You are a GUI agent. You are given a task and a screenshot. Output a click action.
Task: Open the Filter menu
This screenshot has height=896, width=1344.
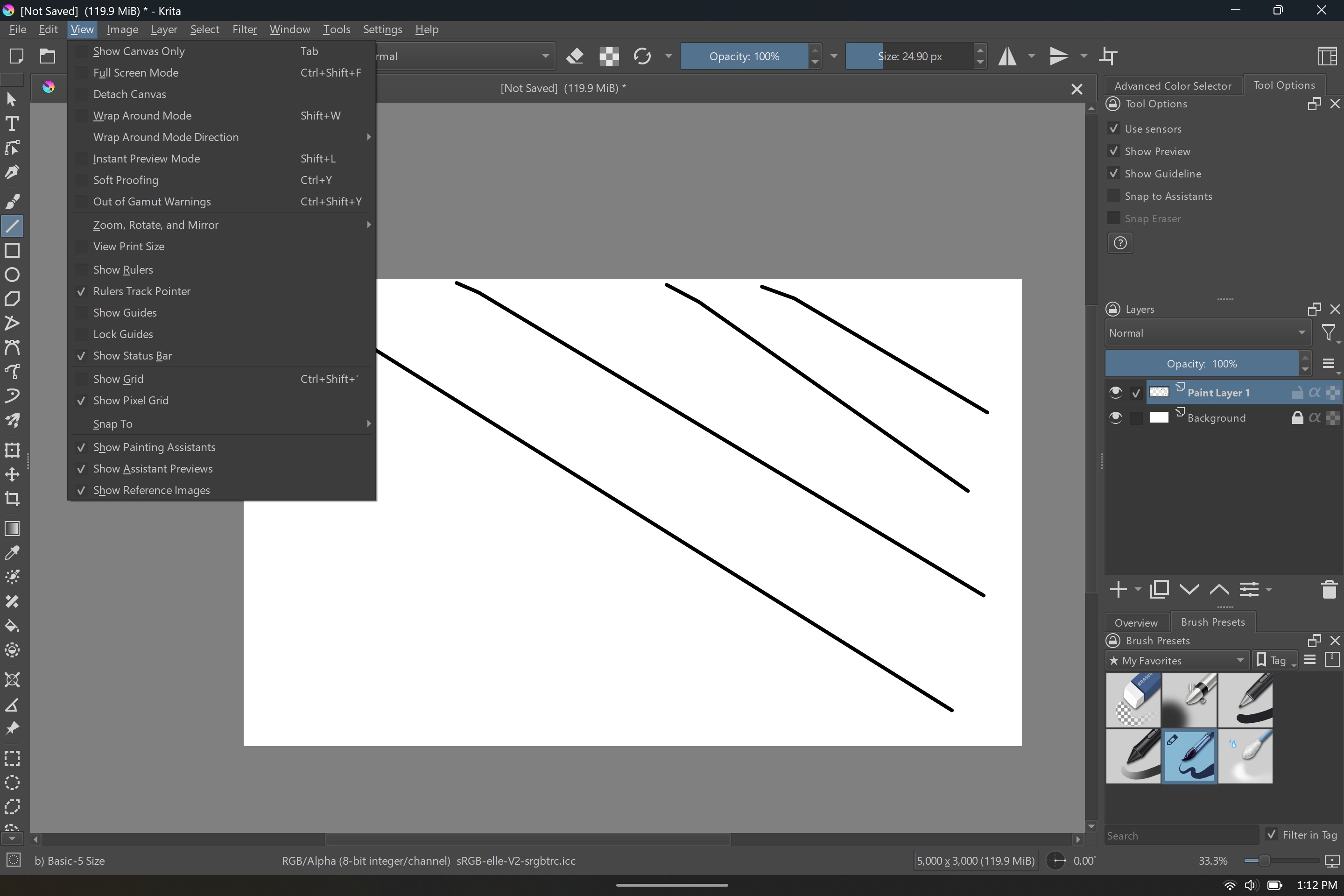point(245,29)
